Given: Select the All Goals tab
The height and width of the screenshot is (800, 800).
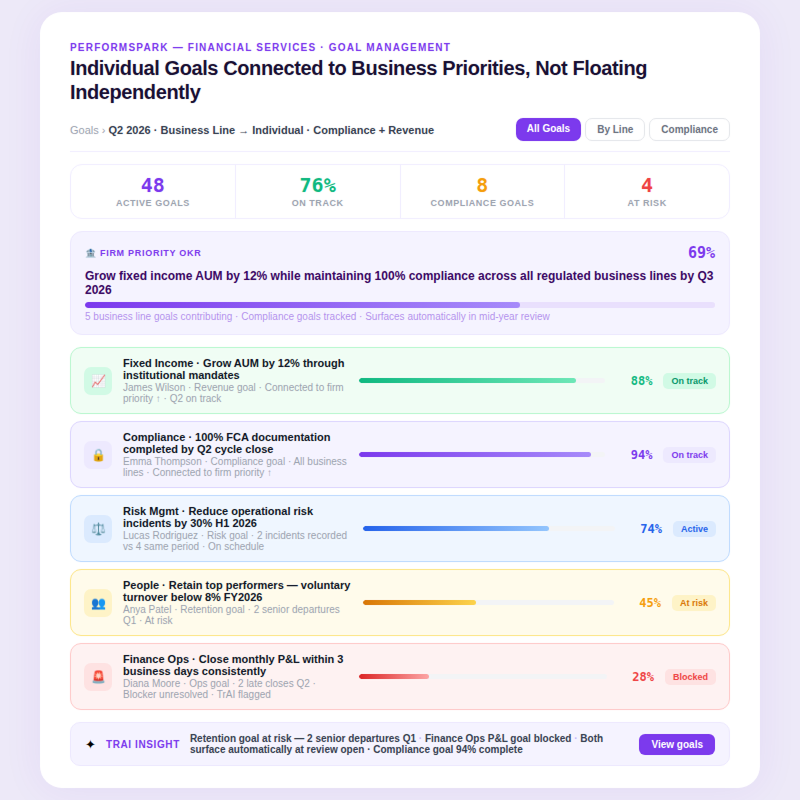Looking at the screenshot, I should click(x=548, y=129).
